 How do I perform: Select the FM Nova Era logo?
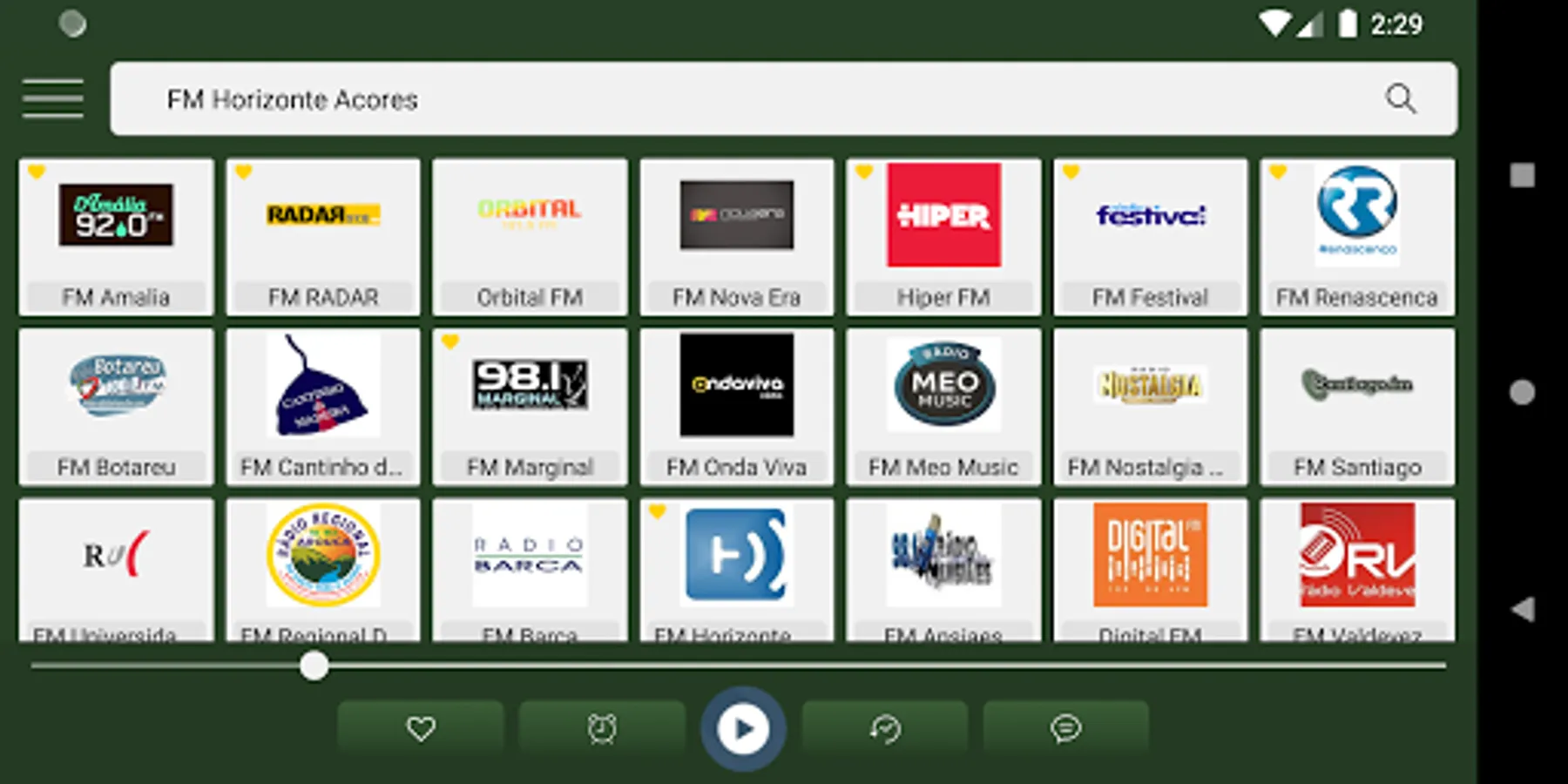pos(737,214)
